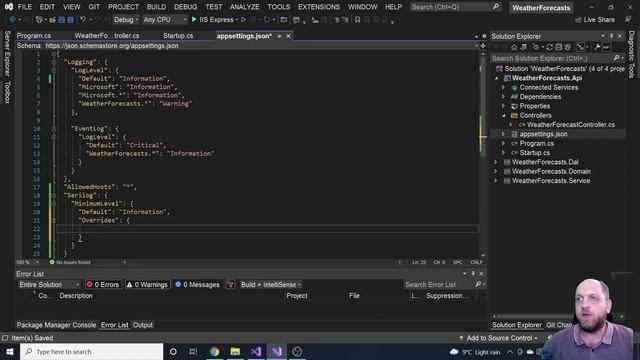Click Solution Explorer Show All Files icon
This screenshot has width=640, height=360.
567,47
